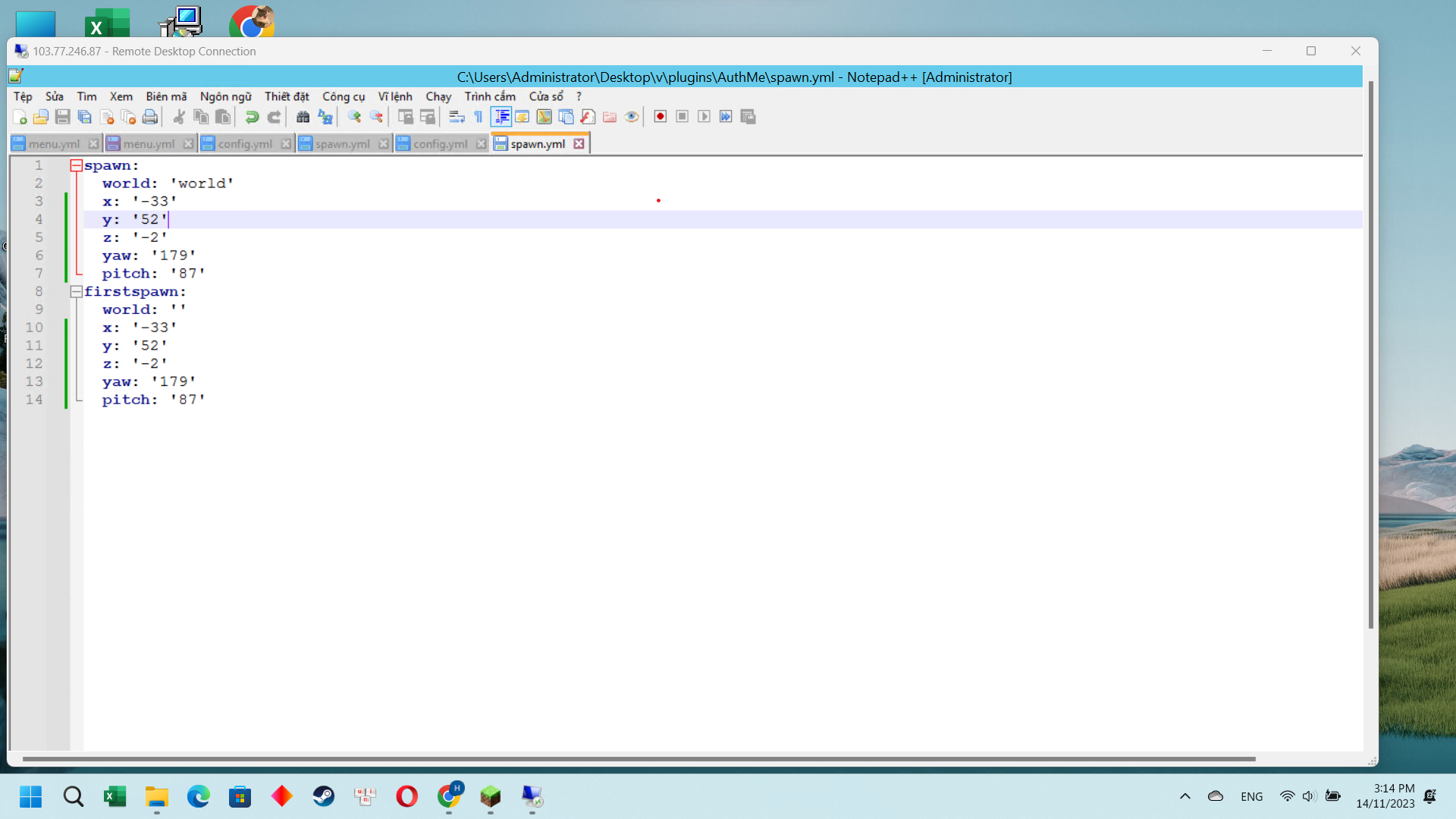Open the Trình cắm menu
Viewport: 1456px width, 819px height.
point(490,96)
